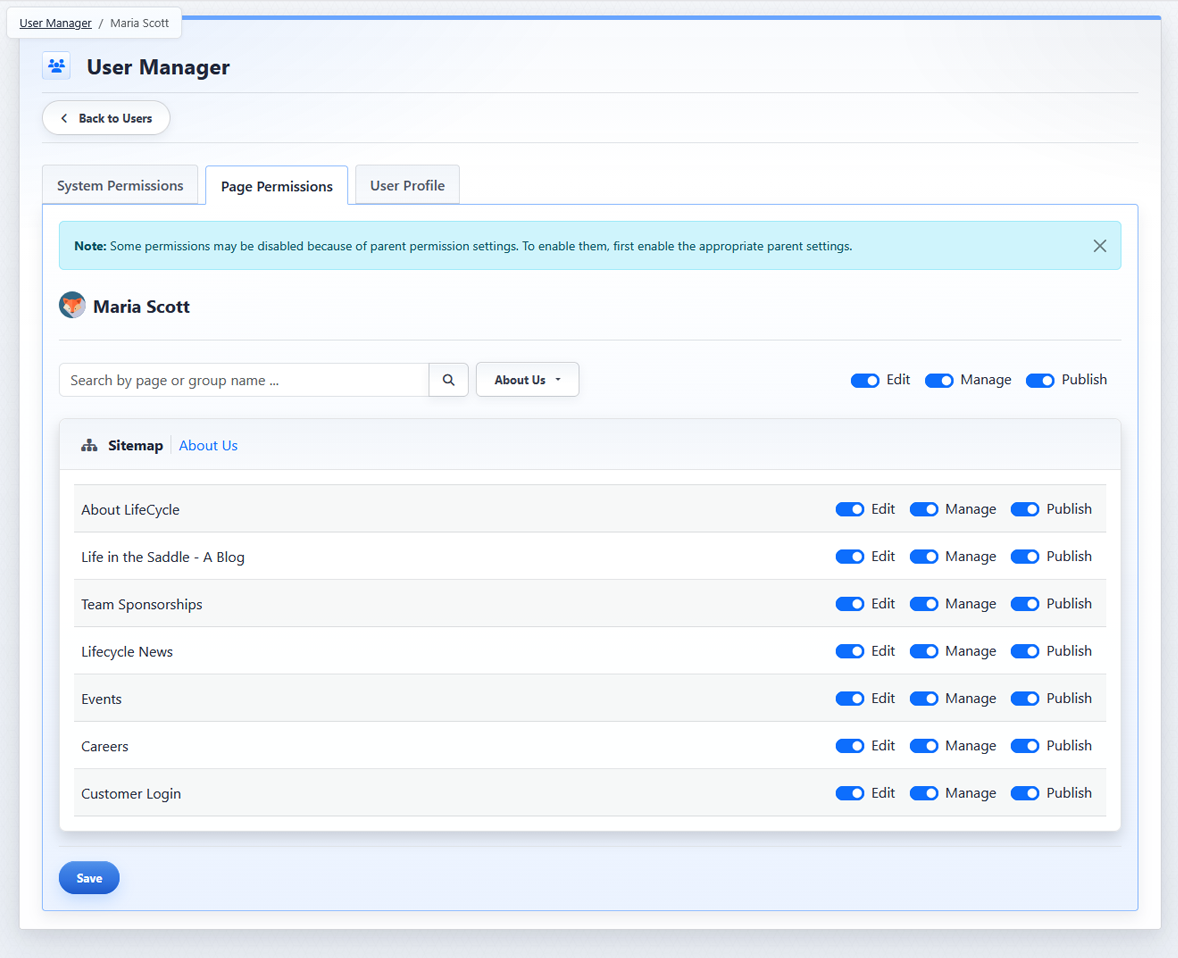Click the Careers page name

[x=105, y=746]
